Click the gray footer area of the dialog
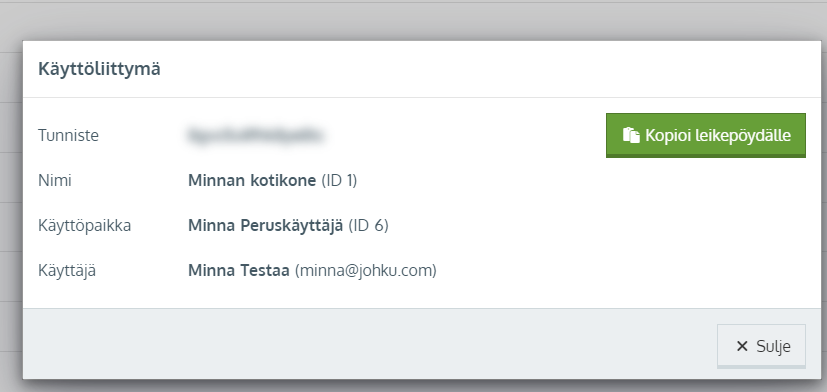This screenshot has width=827, height=392. tap(369, 343)
